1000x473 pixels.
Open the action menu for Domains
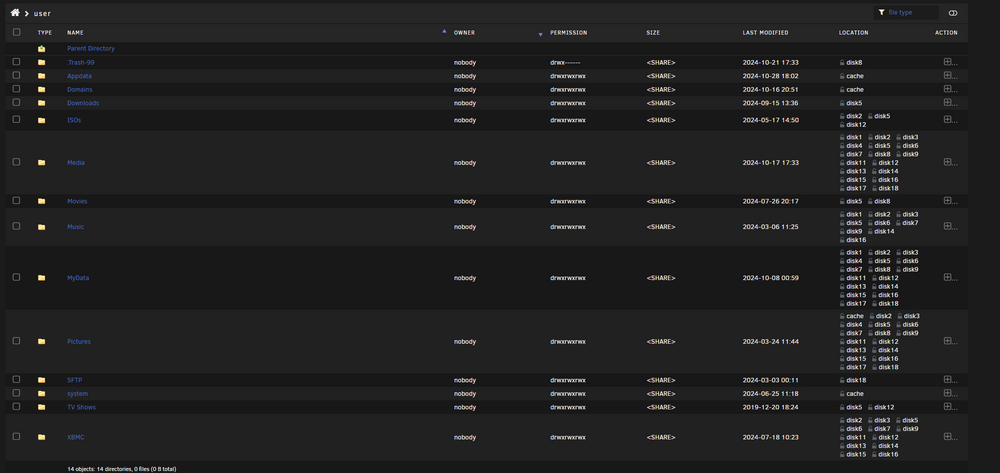[950, 89]
